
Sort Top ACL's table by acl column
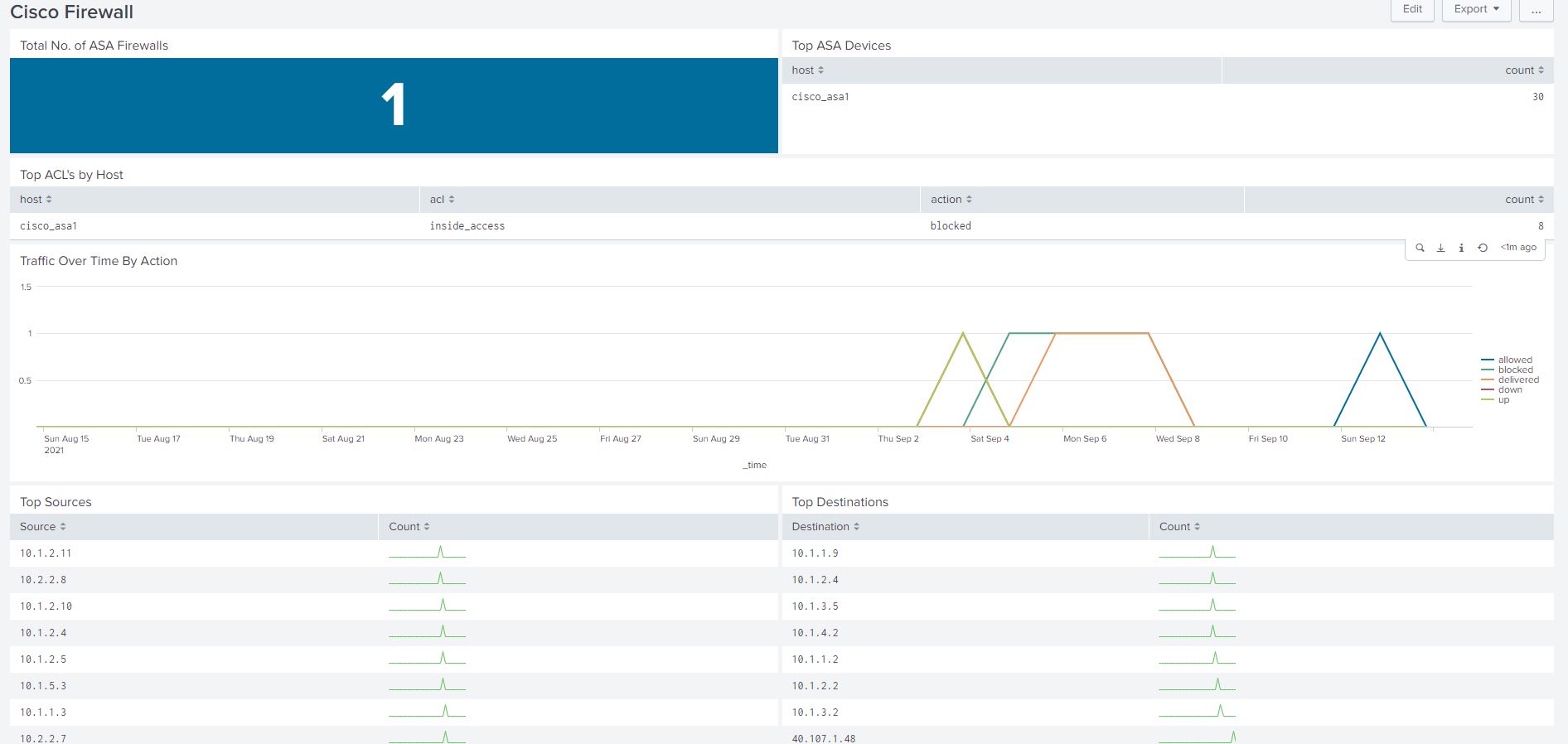[x=442, y=200]
